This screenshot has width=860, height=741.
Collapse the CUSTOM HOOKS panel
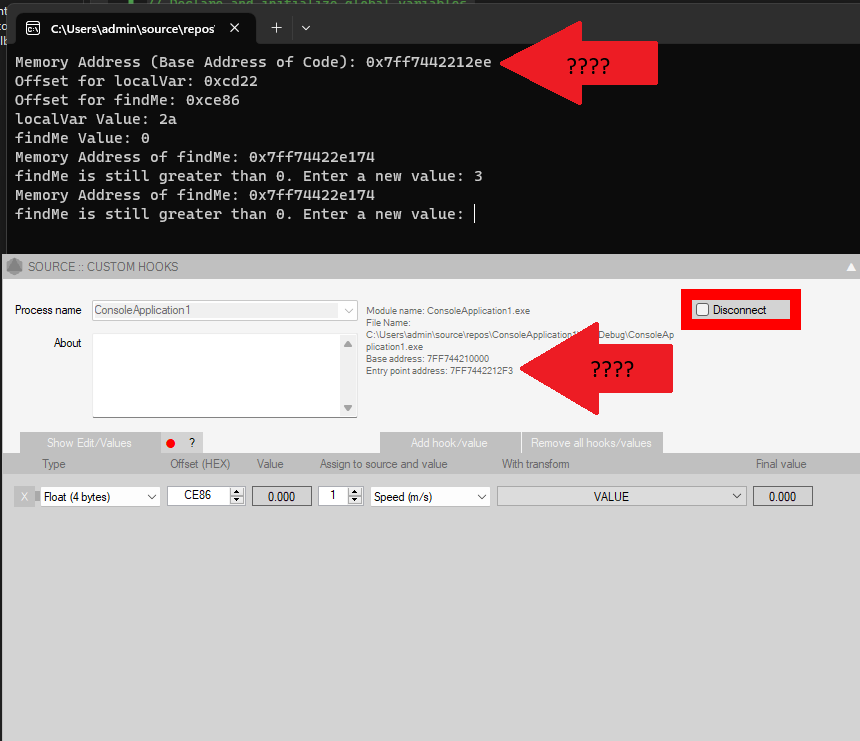[x=851, y=266]
